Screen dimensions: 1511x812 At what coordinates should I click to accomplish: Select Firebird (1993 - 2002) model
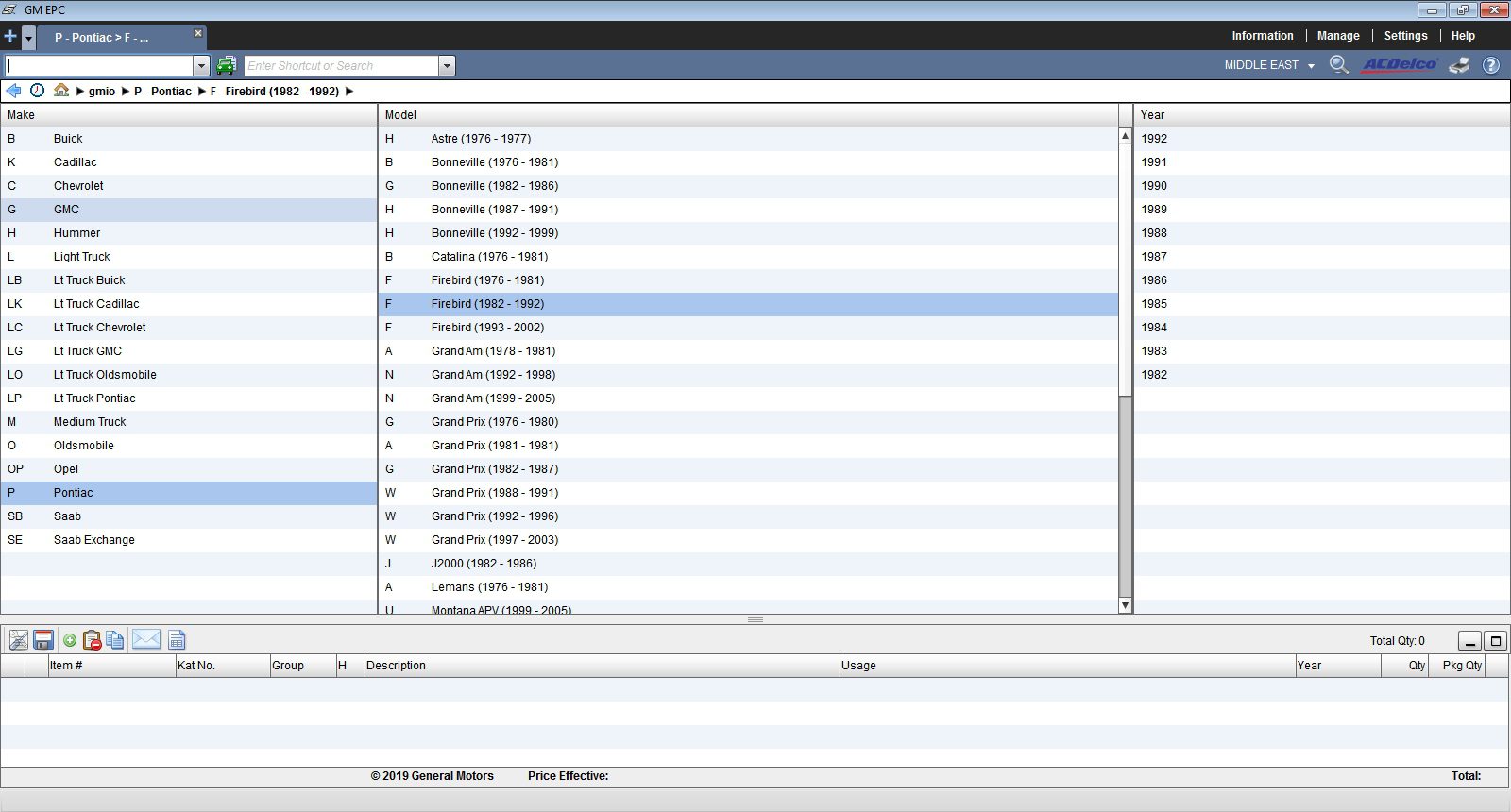[748, 328]
